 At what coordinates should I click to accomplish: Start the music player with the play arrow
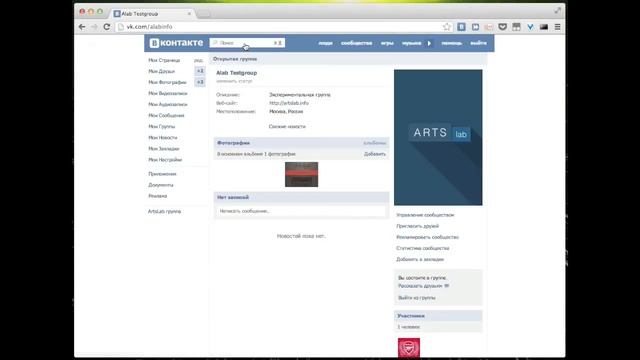pyautogui.click(x=429, y=43)
